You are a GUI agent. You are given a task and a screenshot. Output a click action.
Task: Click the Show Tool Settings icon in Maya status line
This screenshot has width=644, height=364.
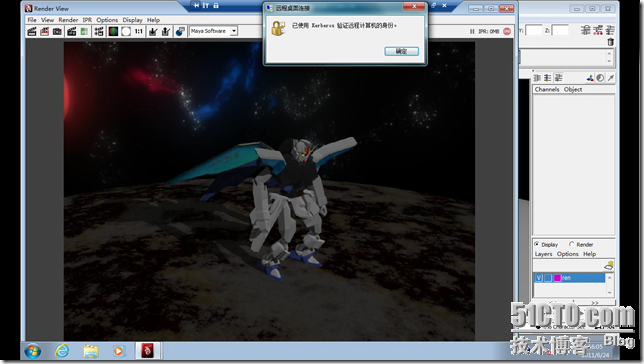pos(598,30)
